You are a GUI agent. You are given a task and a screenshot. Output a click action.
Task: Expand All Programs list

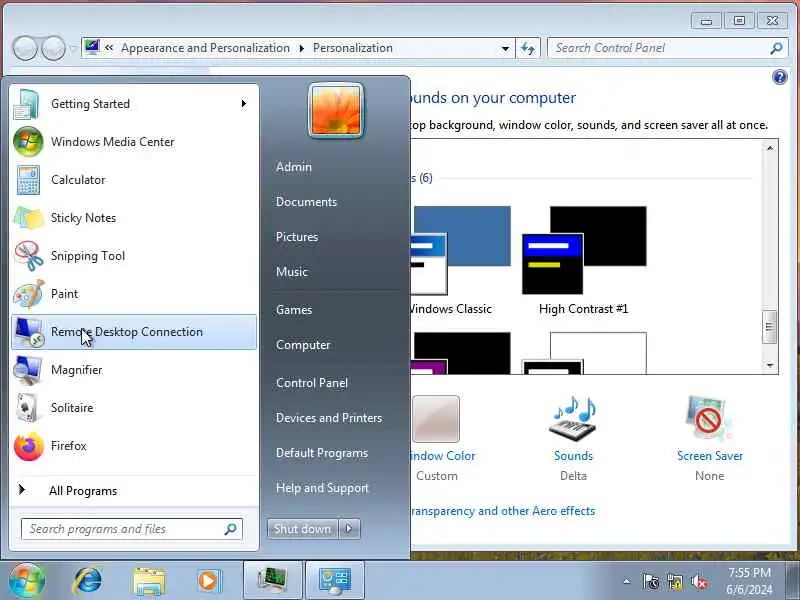tap(134, 491)
